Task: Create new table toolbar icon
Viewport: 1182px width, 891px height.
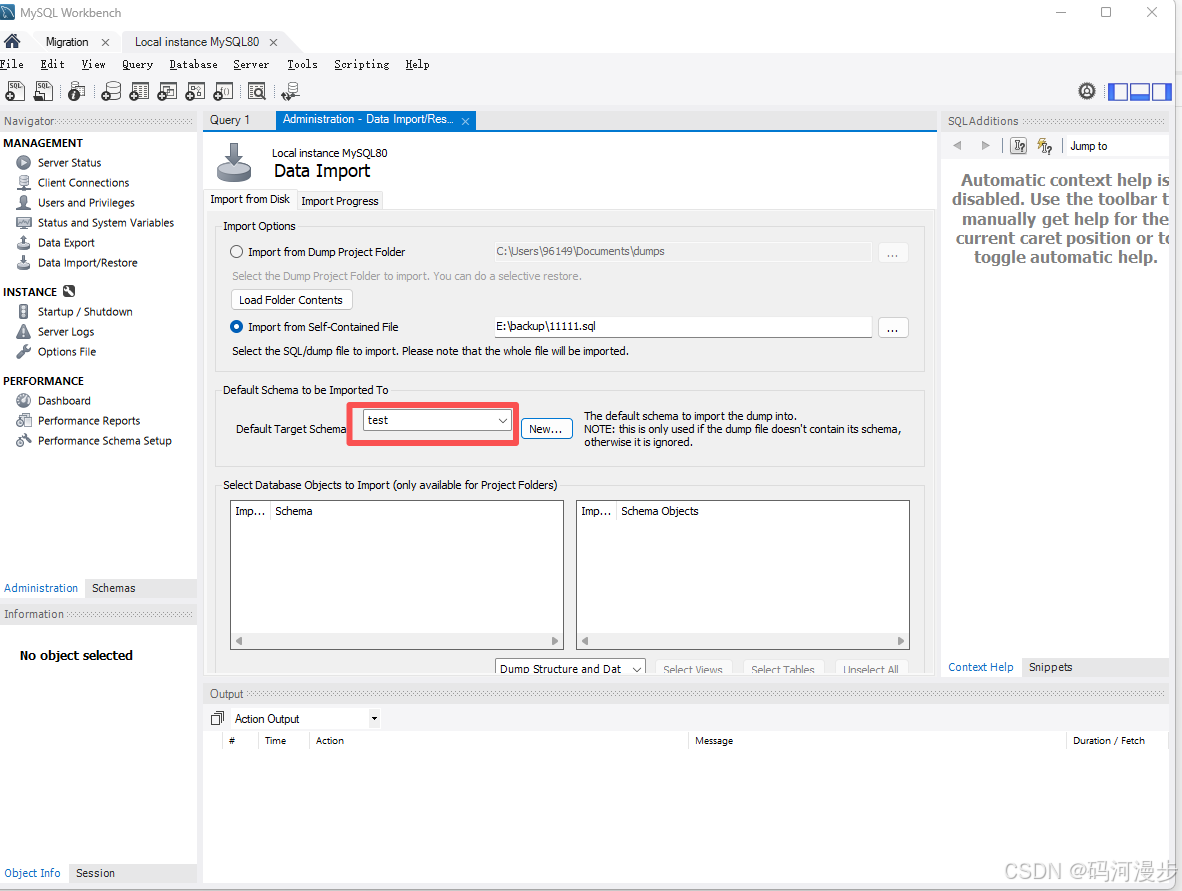Action: click(139, 91)
